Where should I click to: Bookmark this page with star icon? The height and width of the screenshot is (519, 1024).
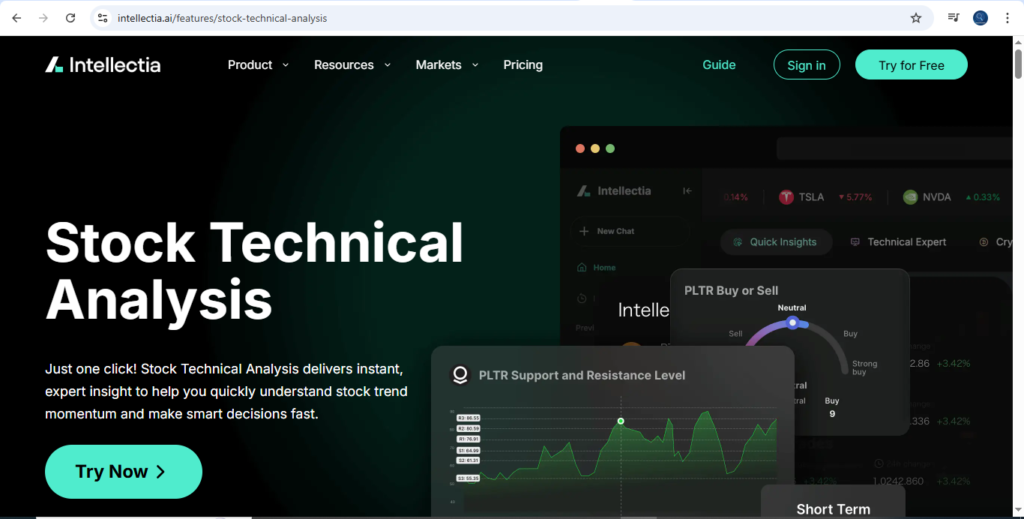click(916, 18)
